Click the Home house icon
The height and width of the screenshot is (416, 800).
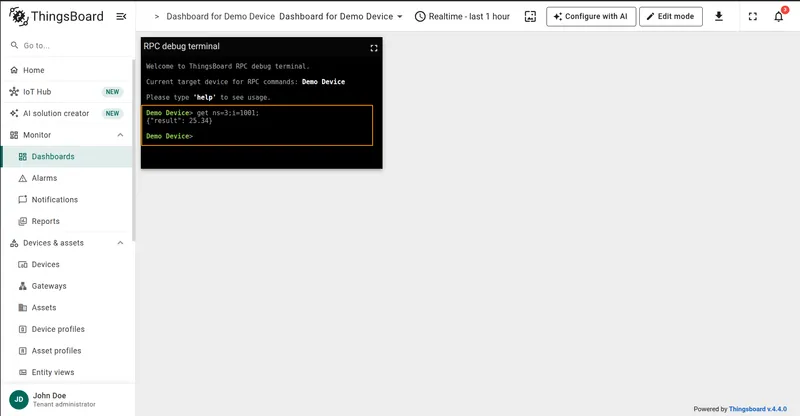[14, 70]
